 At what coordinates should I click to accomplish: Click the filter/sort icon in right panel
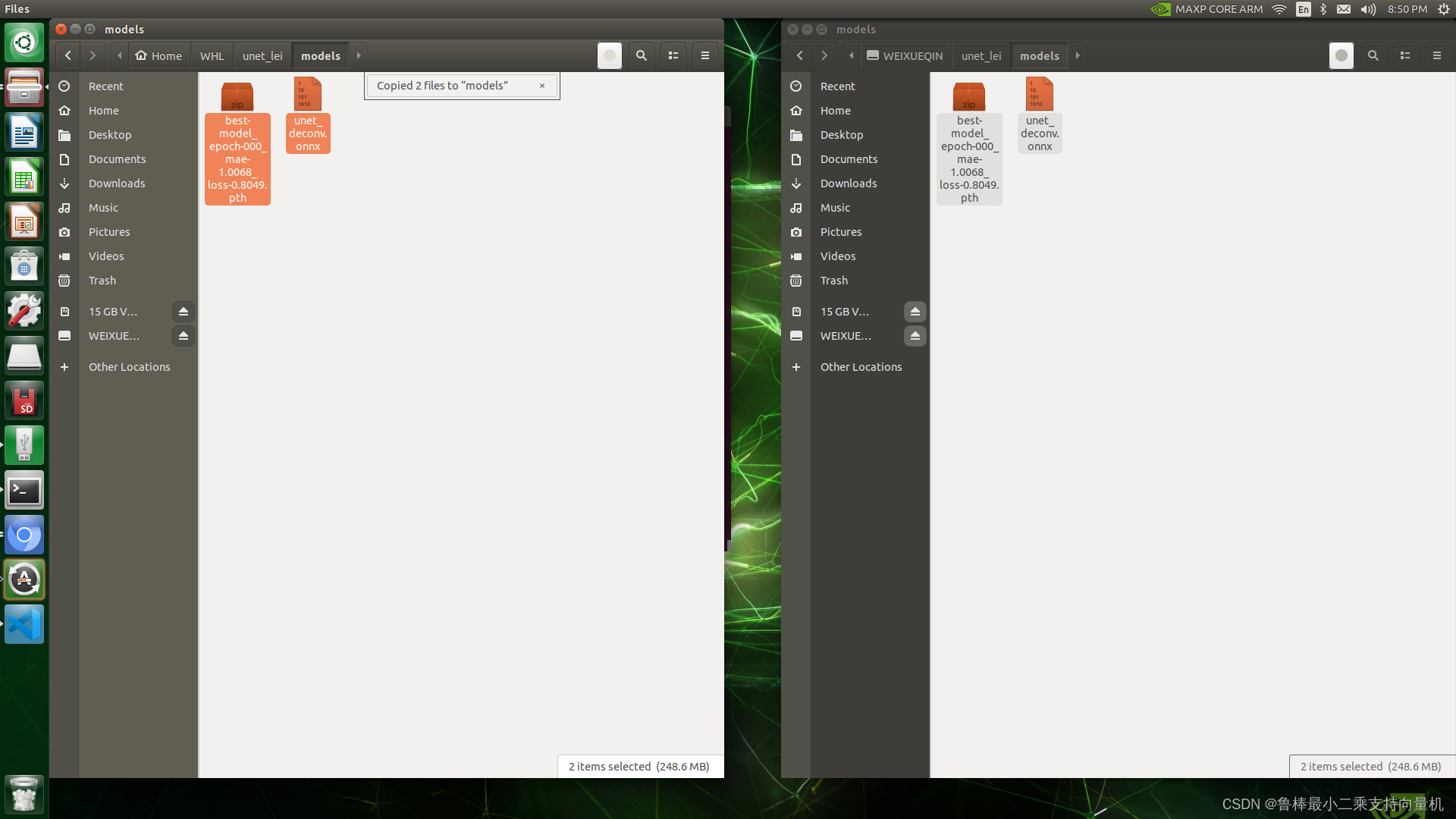[1405, 55]
